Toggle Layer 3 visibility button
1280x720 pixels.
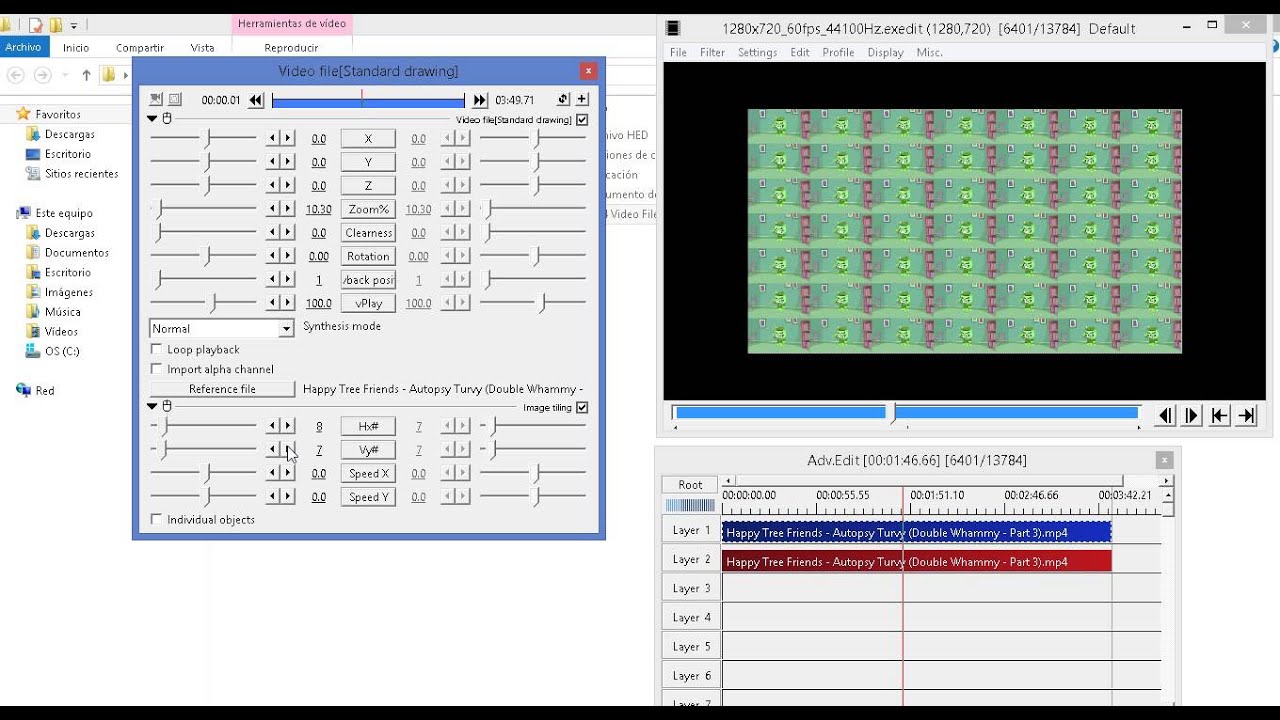[691, 588]
